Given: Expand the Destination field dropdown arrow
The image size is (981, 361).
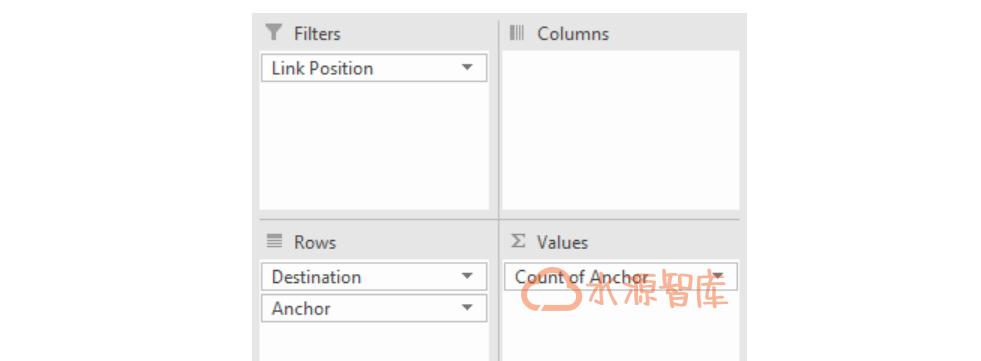Looking at the screenshot, I should (x=467, y=277).
